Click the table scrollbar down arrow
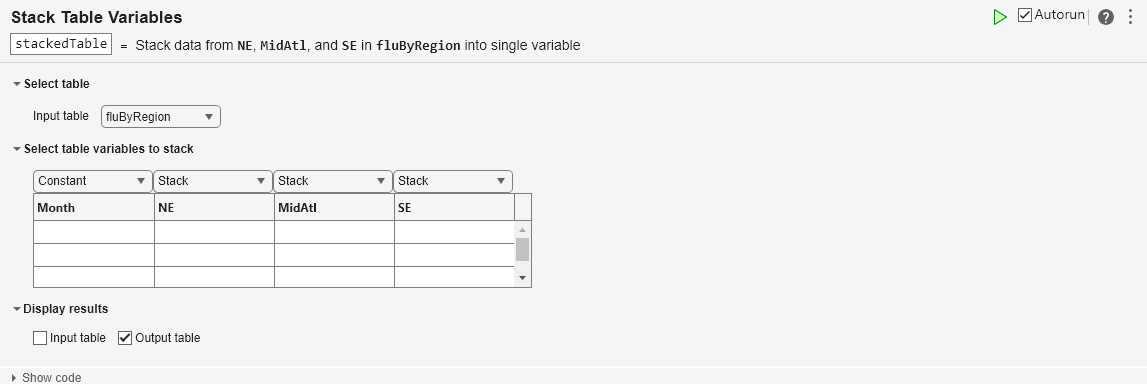This screenshot has width=1147, height=384. tap(522, 278)
